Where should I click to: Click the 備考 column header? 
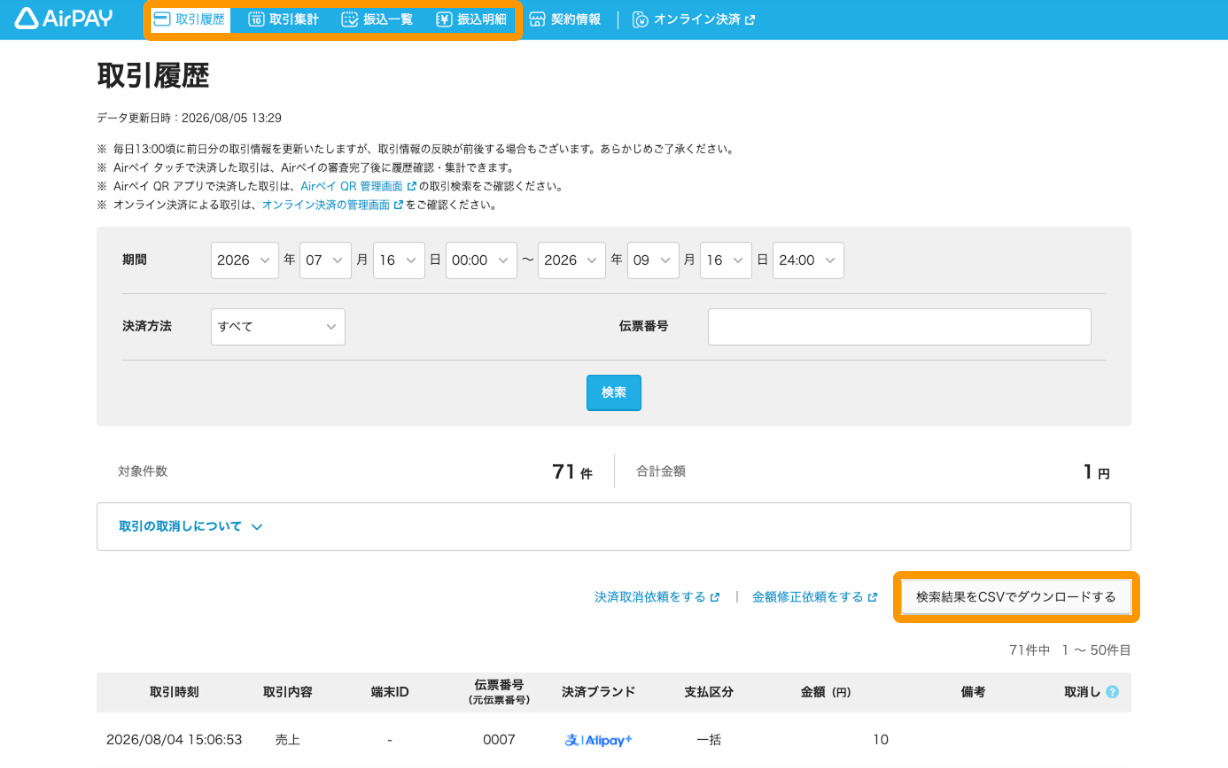[973, 692]
